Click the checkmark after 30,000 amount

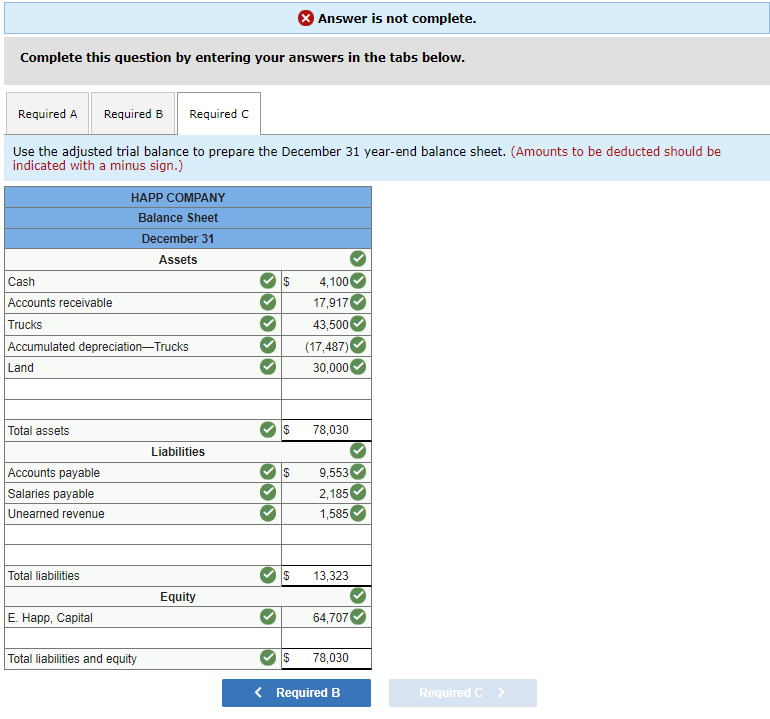click(358, 366)
